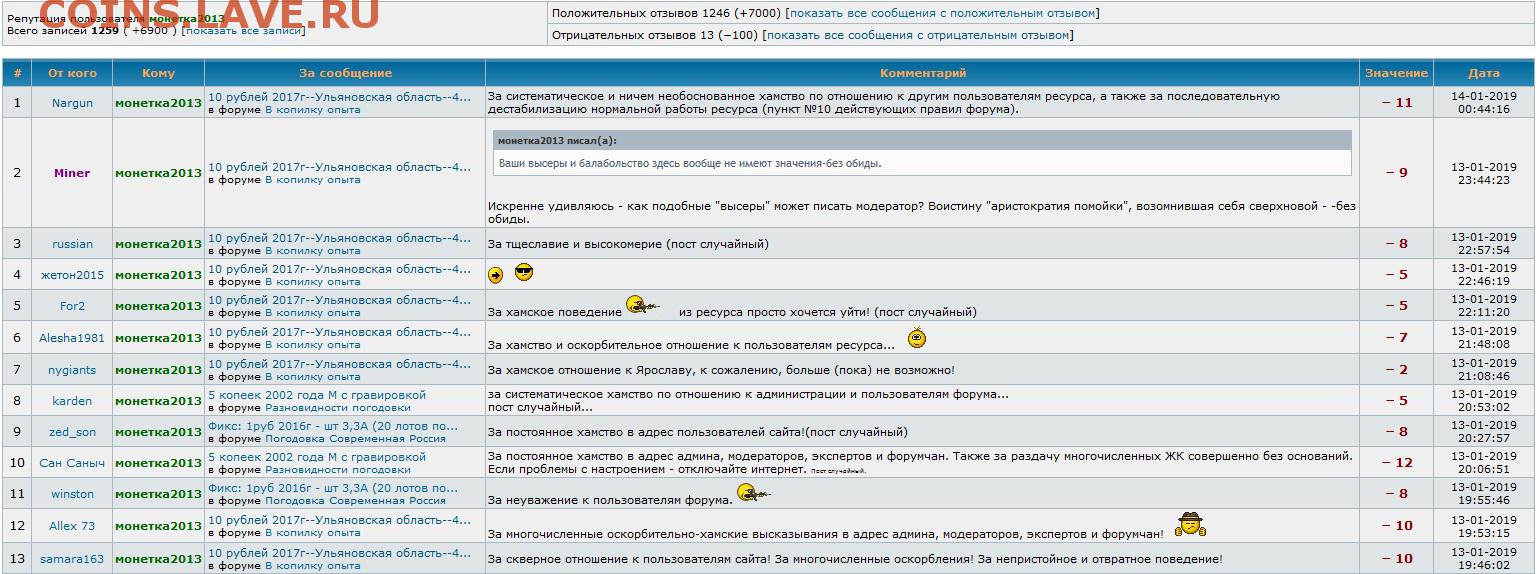Show all messages with positive feedback
The image size is (1538, 574).
[x=942, y=13]
